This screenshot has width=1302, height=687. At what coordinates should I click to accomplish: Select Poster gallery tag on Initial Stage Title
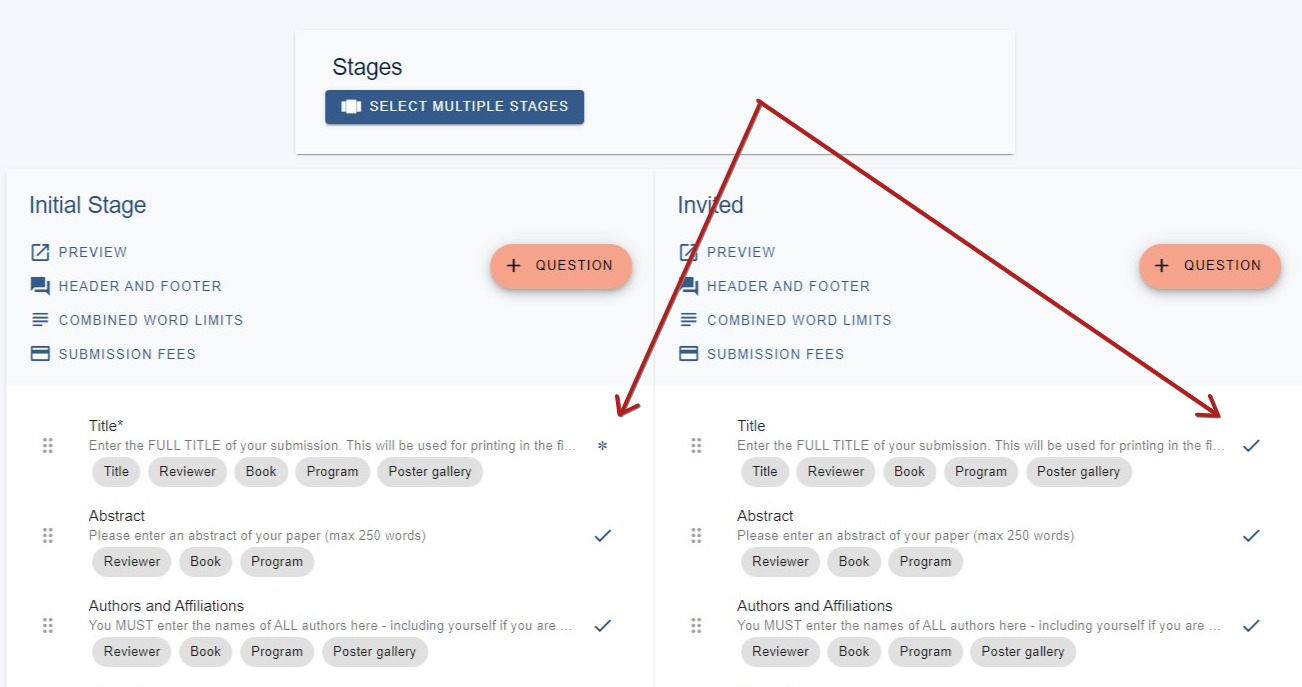pos(430,472)
